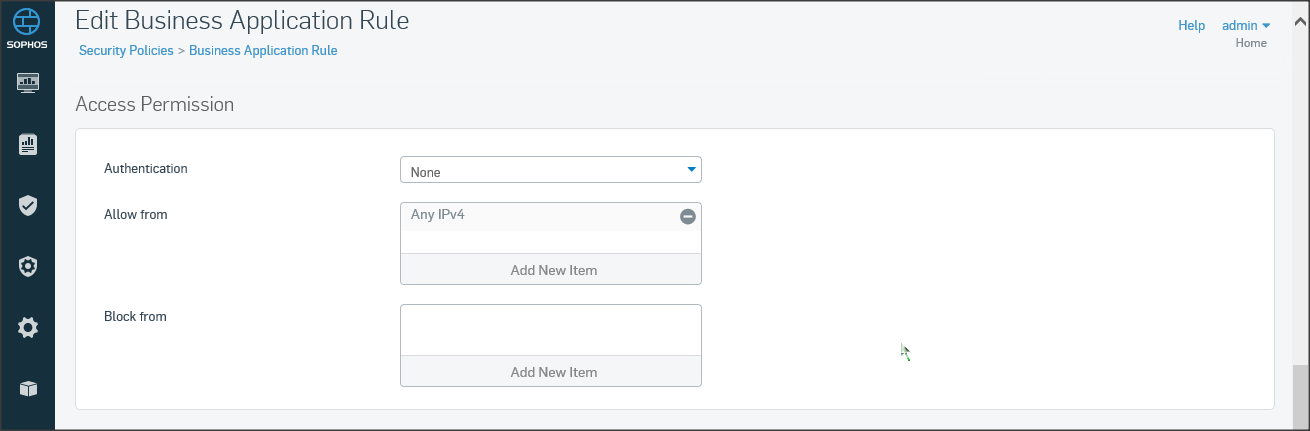Select the Any IPv4 entry
Screen dimensions: 1310x431
click(x=437, y=215)
